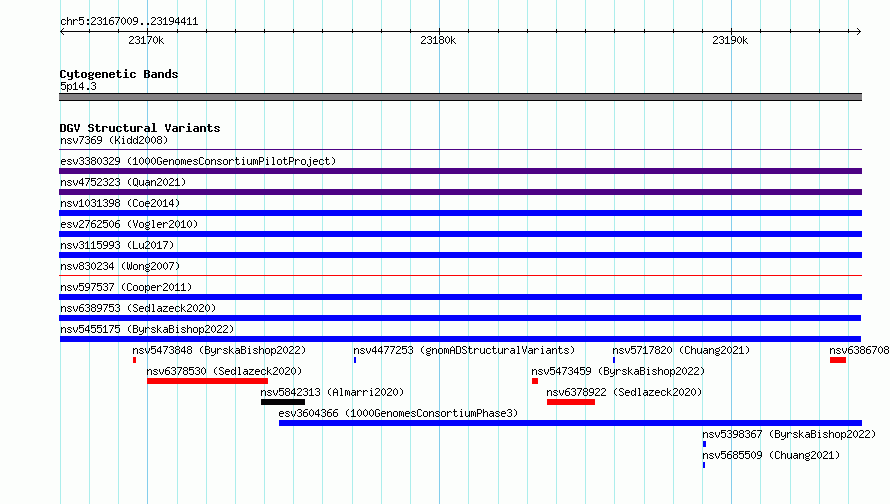890x504 pixels.
Task: Open nsv1031398 (Coe2014) variant label
Action: (120, 203)
